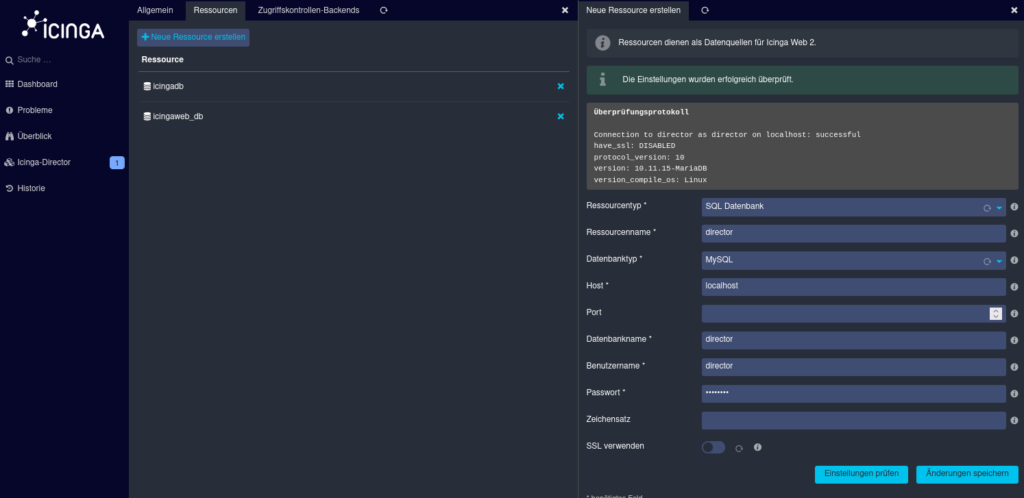Remove the icingadb resource

click(560, 86)
